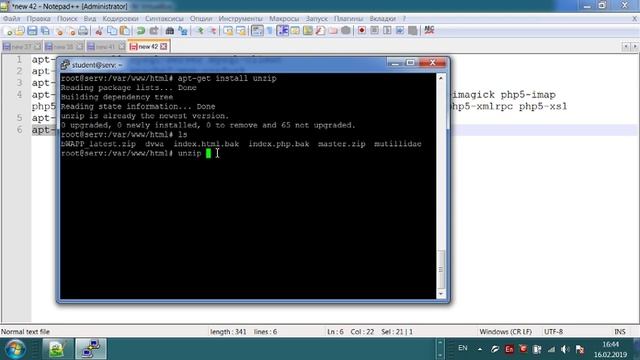Click line number 5 in Notepad++ margin
Viewport: 640px width, 360px height.
(x=19, y=118)
